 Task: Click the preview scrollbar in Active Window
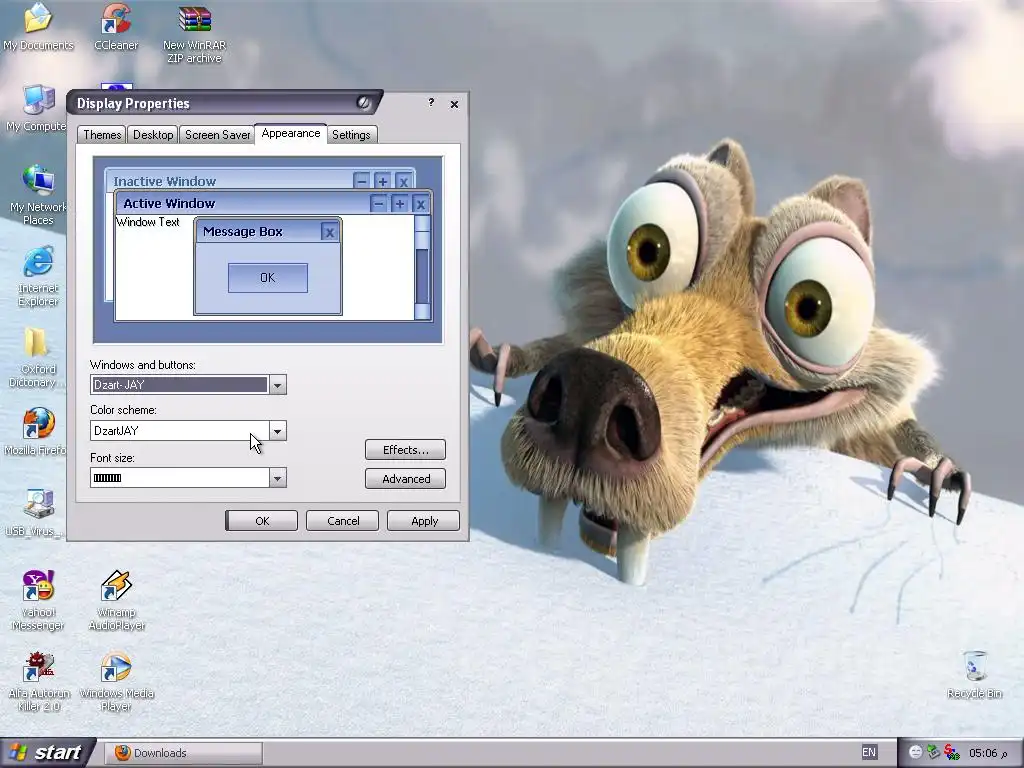(423, 268)
